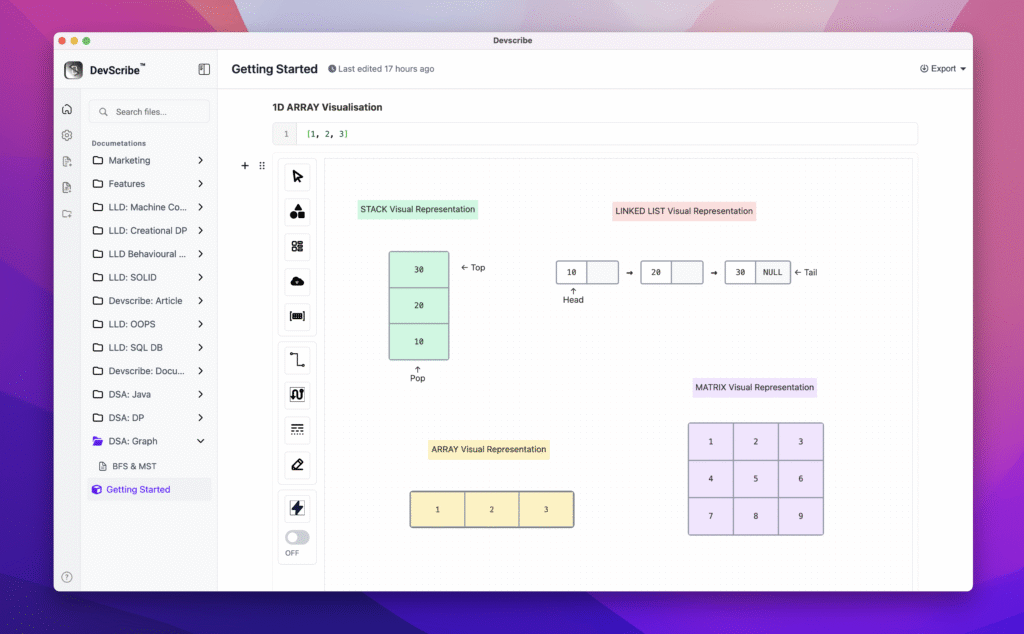Select the eraser tool
This screenshot has width=1024, height=634.
(297, 464)
